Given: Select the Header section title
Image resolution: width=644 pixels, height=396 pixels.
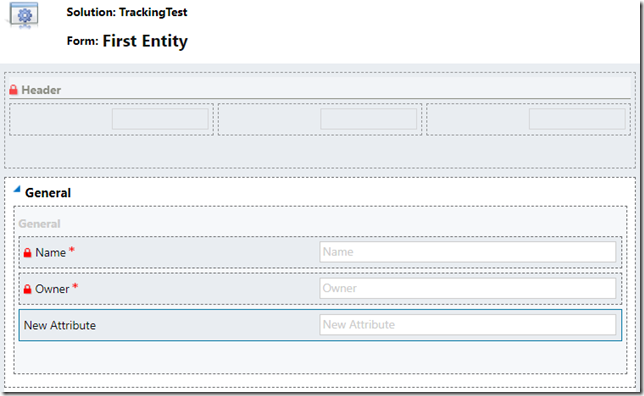Looking at the screenshot, I should pos(41,90).
